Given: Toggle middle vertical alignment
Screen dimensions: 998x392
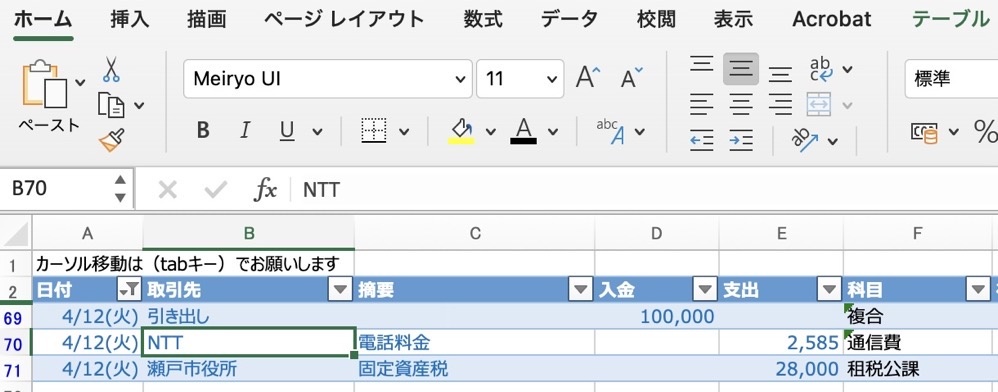Looking at the screenshot, I should 741,69.
